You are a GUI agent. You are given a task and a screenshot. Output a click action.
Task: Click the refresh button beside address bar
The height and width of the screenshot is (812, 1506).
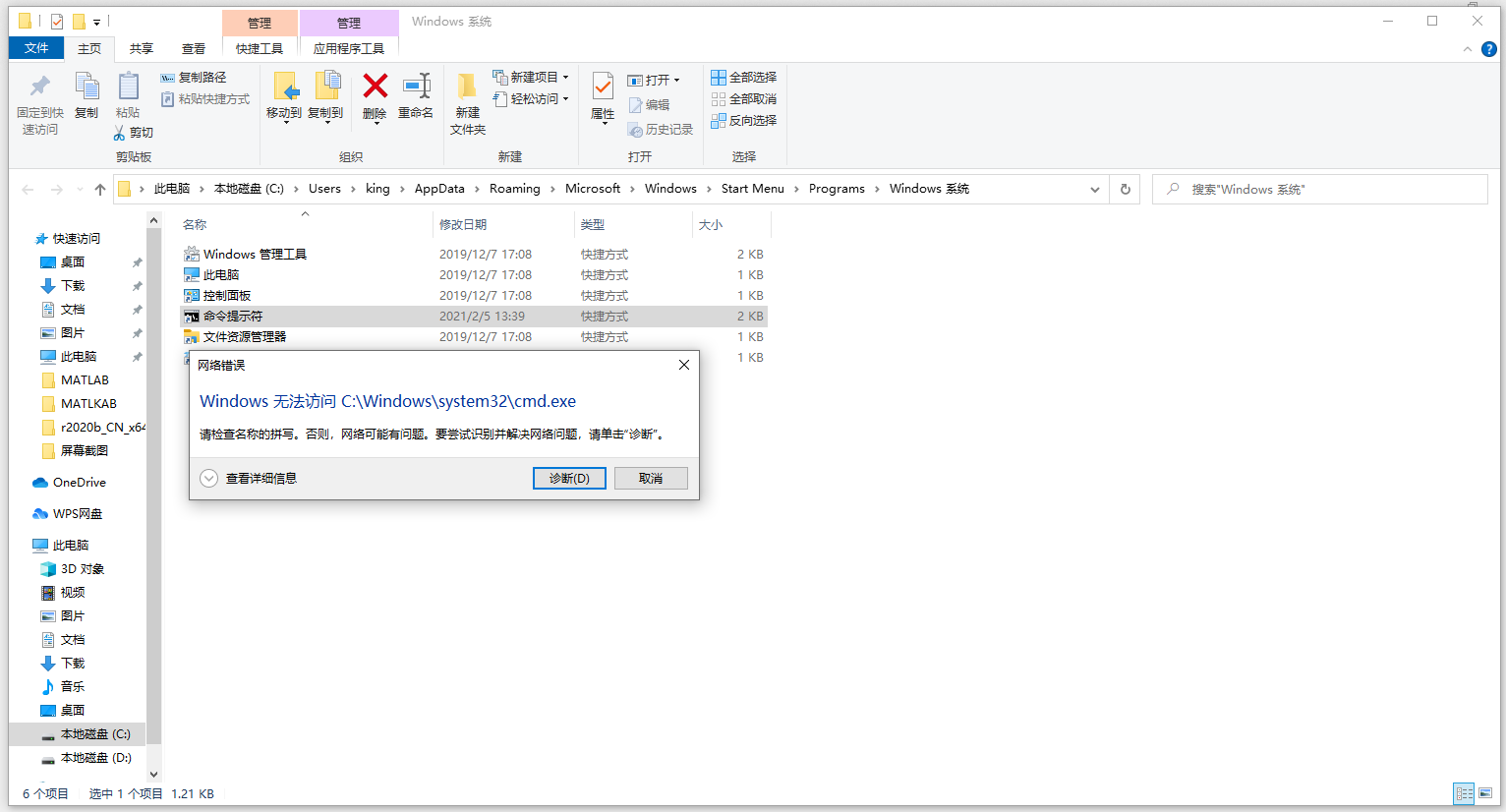[1126, 189]
